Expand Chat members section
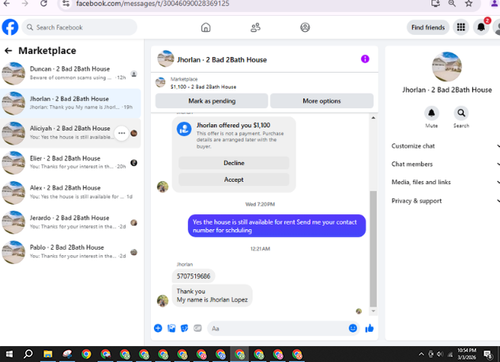 [445, 164]
